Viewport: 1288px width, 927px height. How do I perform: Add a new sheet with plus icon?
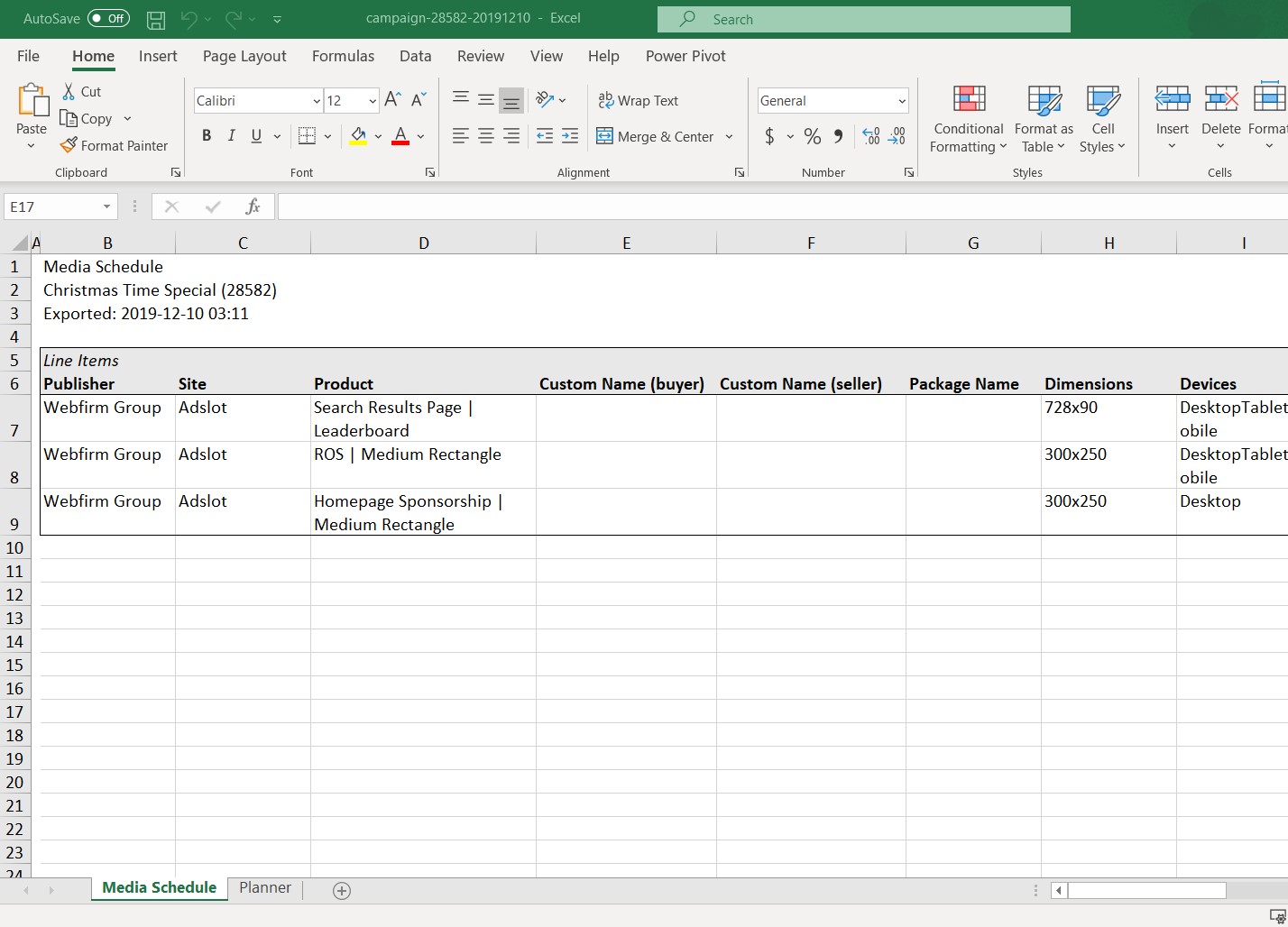342,891
